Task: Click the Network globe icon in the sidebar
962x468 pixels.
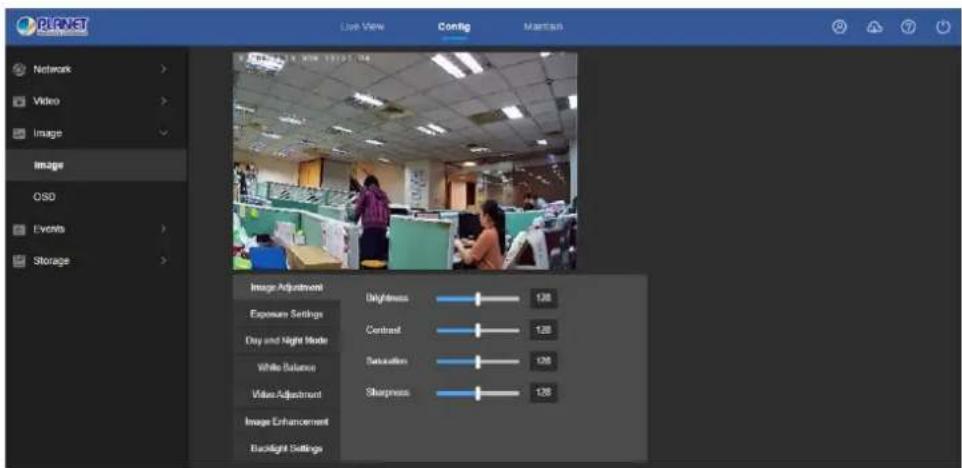Action: pos(18,69)
